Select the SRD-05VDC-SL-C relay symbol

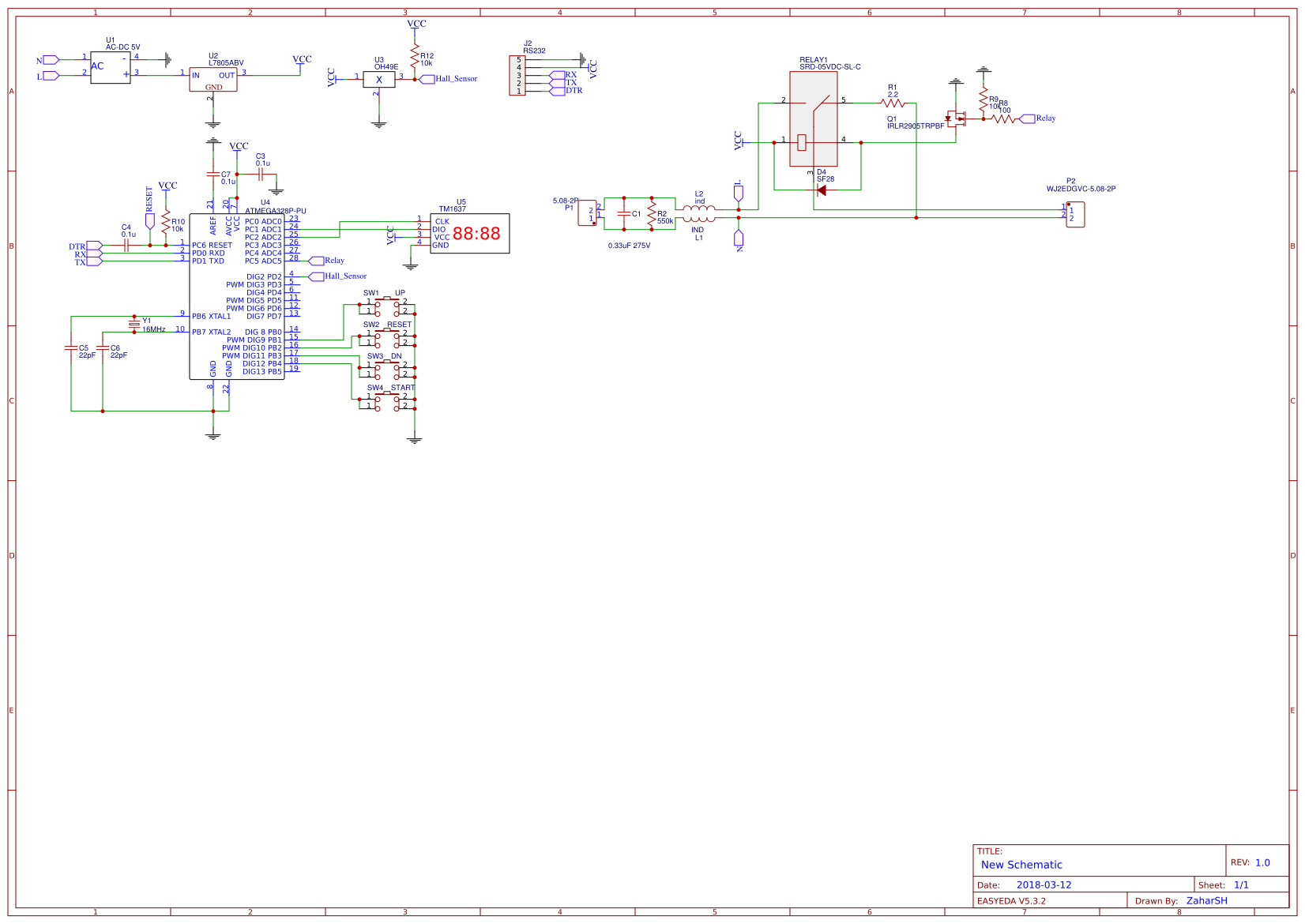click(814, 117)
